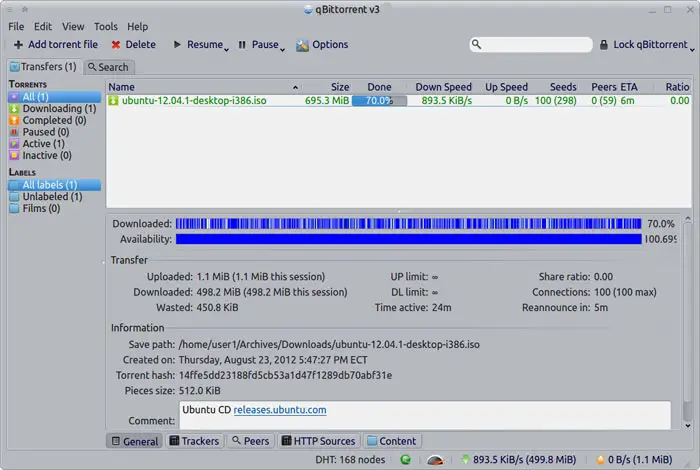Switch to the Transfers (1) tab
Viewport: 700px width, 470px height.
coord(44,67)
